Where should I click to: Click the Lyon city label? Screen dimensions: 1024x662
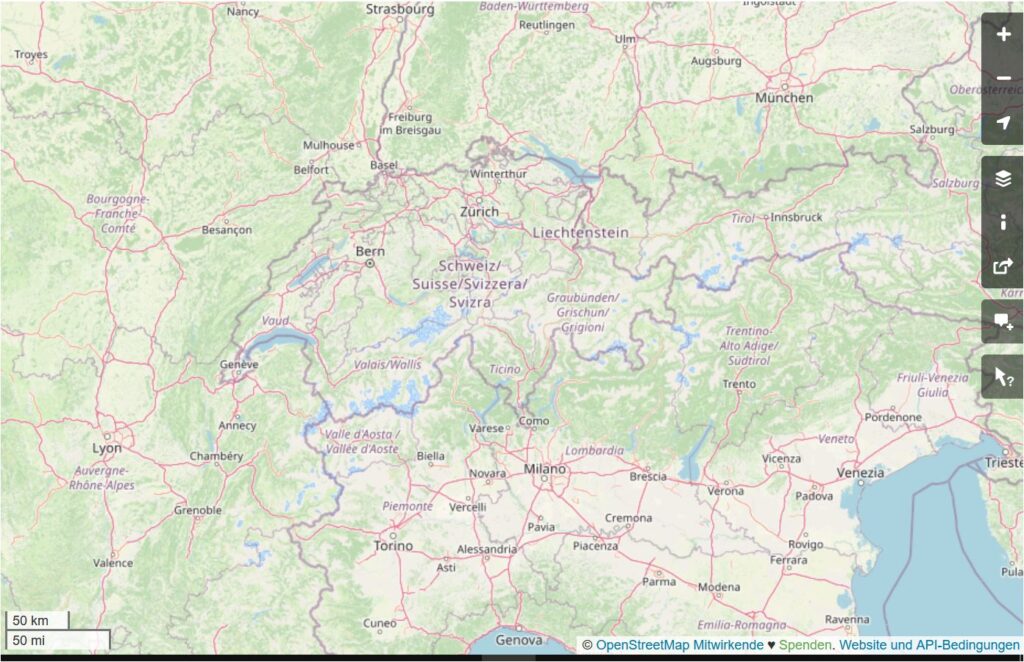(x=106, y=449)
